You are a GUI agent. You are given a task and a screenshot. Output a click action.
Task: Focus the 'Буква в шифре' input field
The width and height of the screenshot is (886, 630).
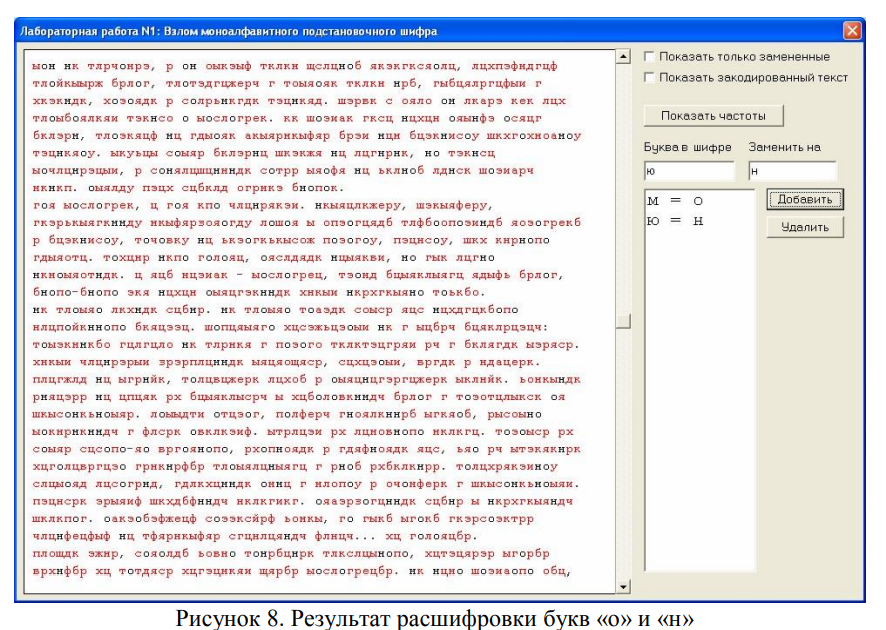tap(689, 171)
